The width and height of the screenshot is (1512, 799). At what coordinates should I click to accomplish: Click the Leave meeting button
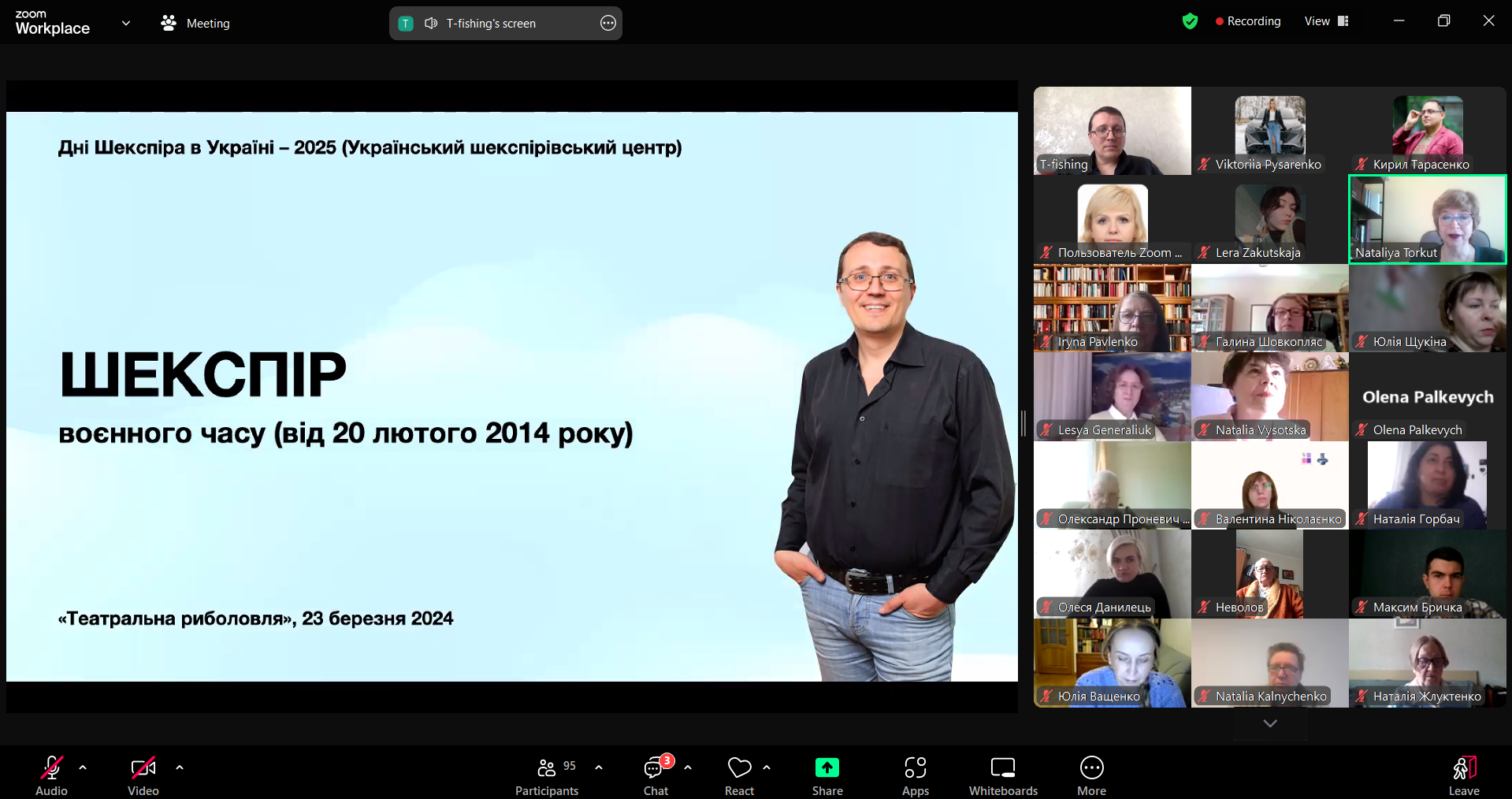coord(1463,775)
